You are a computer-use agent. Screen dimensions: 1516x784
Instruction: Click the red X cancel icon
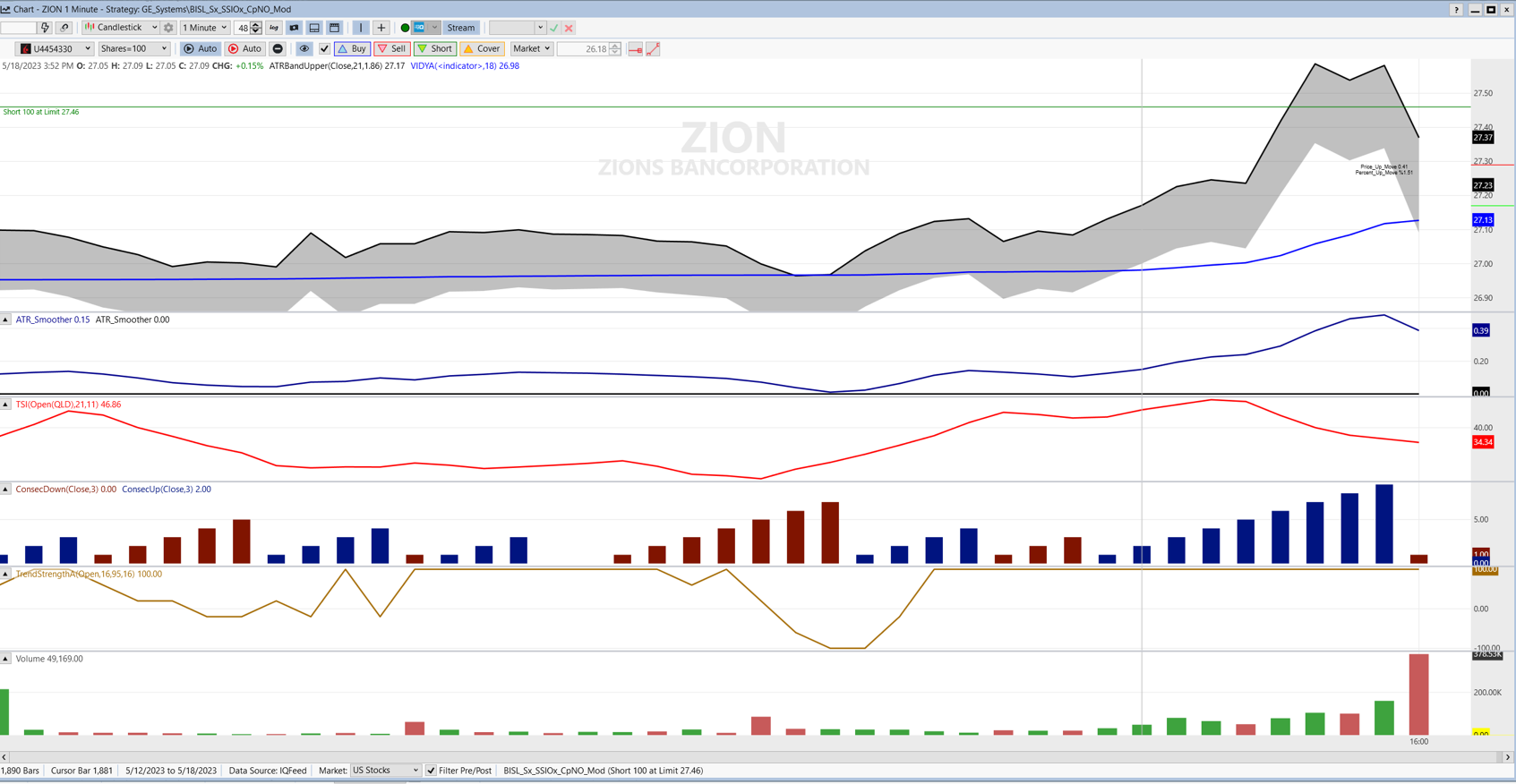(x=569, y=28)
